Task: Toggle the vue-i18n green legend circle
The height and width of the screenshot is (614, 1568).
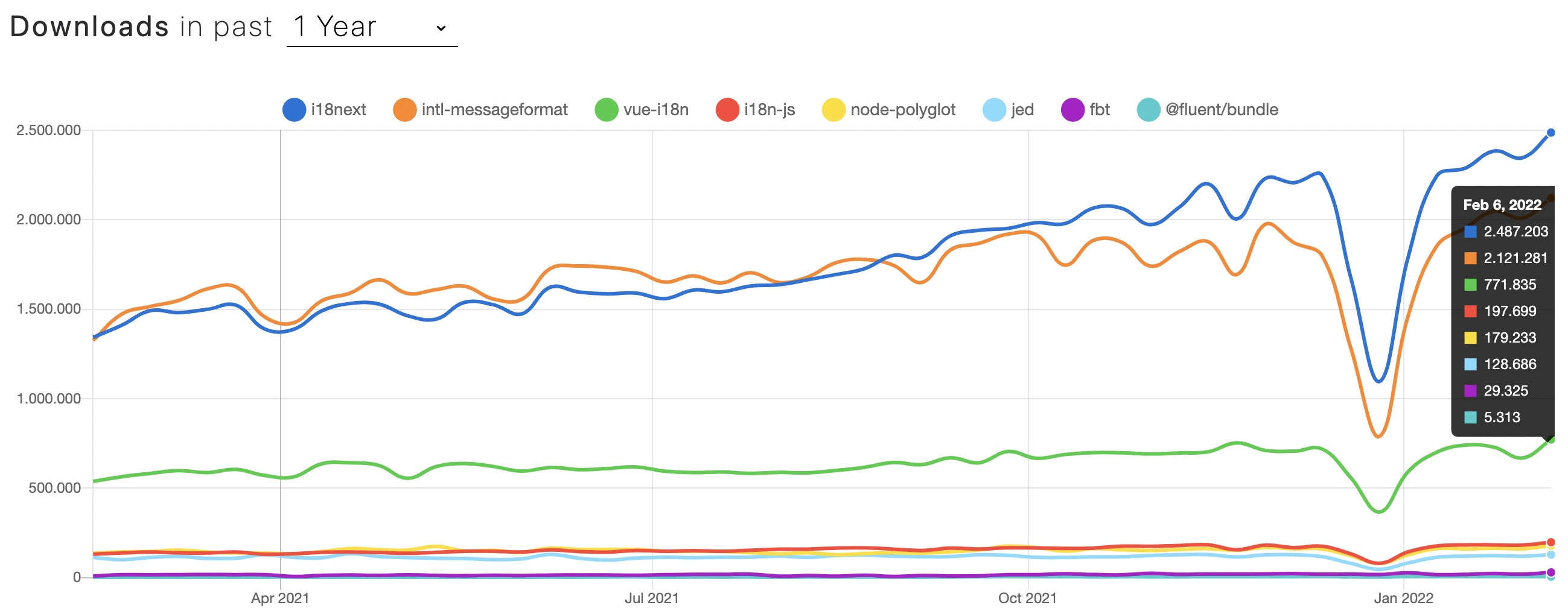Action: pyautogui.click(x=607, y=110)
